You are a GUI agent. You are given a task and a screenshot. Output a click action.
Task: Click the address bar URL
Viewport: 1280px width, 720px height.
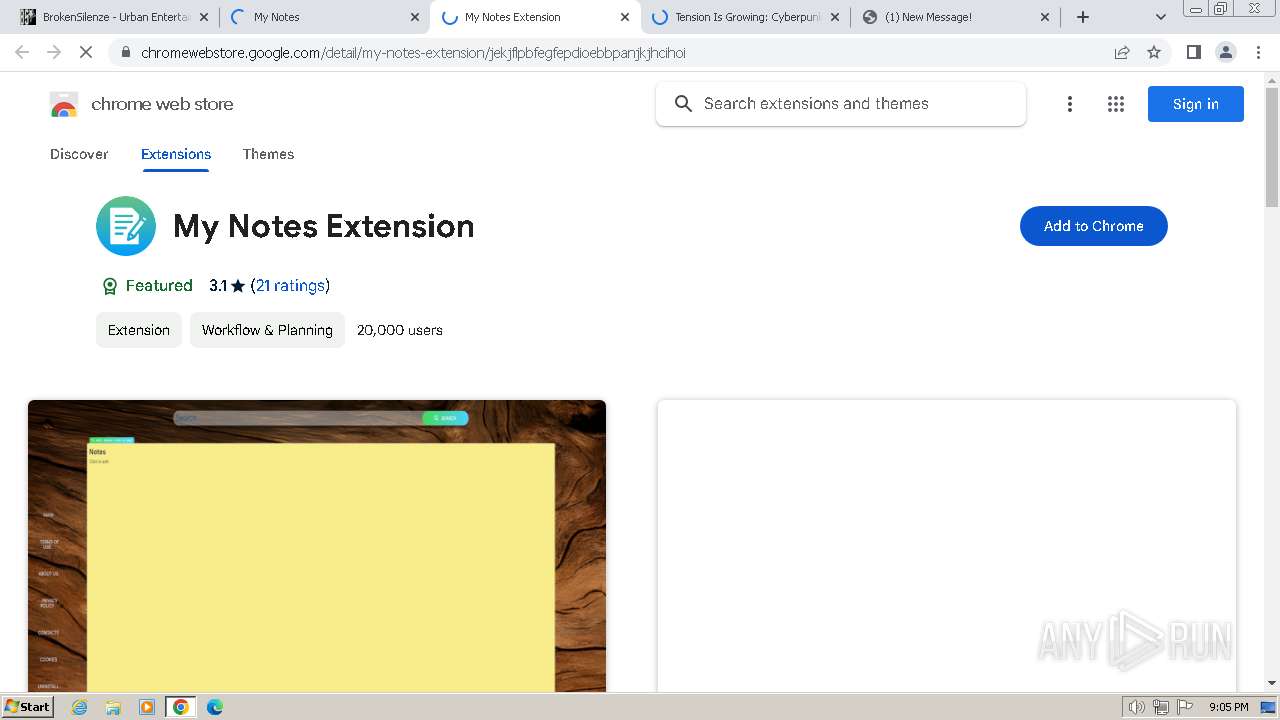click(413, 52)
